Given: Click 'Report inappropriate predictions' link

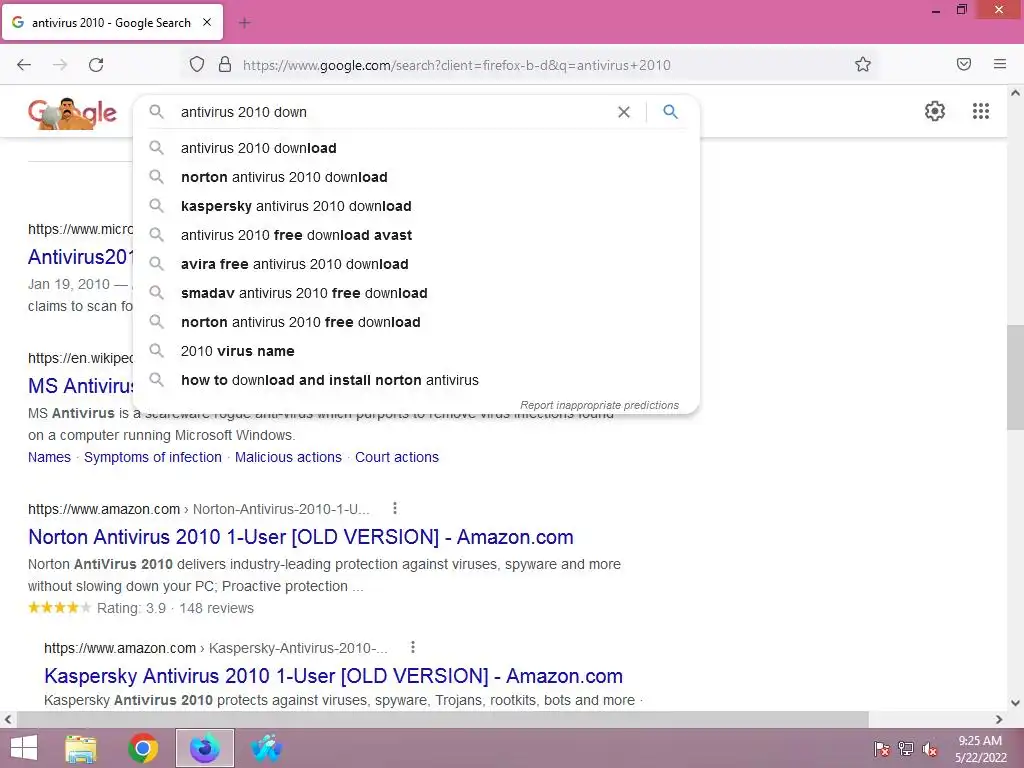Looking at the screenshot, I should [600, 405].
